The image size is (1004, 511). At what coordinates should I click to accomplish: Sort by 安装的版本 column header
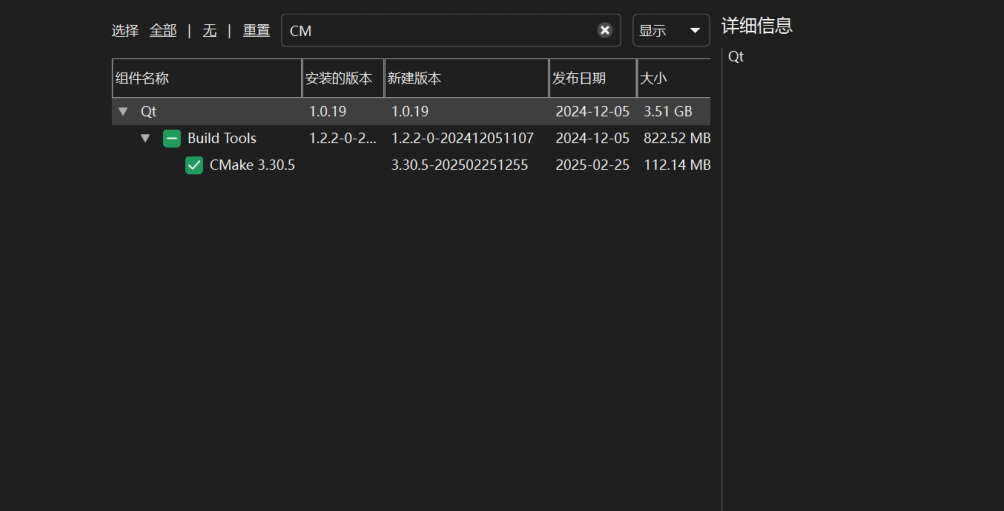coord(343,78)
